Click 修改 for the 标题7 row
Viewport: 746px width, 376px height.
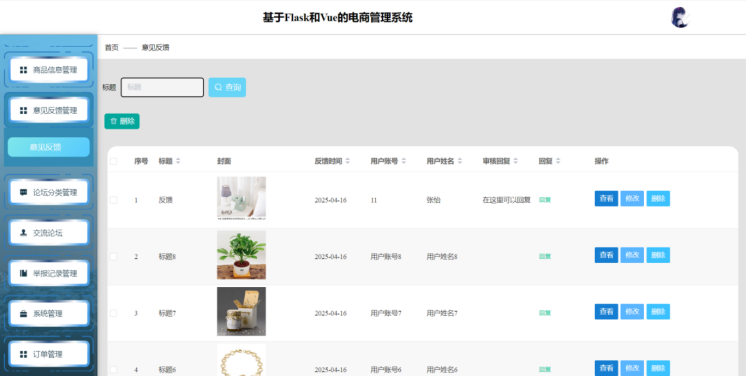coord(632,312)
